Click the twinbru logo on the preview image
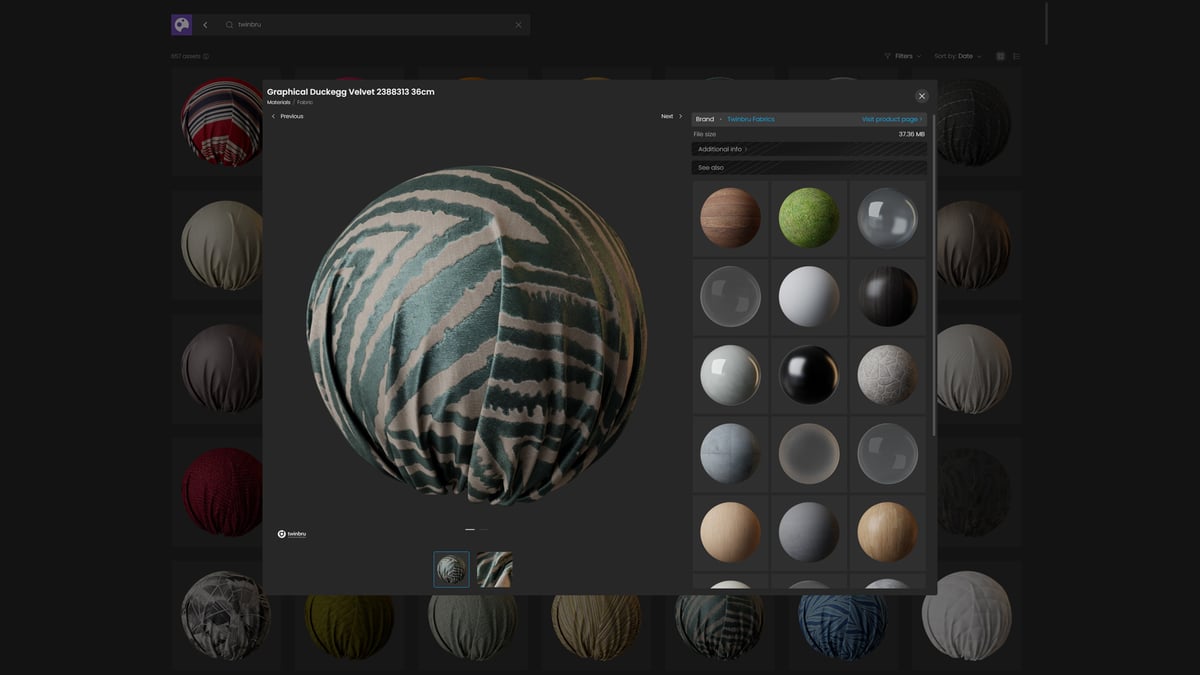Image resolution: width=1200 pixels, height=675 pixels. click(291, 533)
